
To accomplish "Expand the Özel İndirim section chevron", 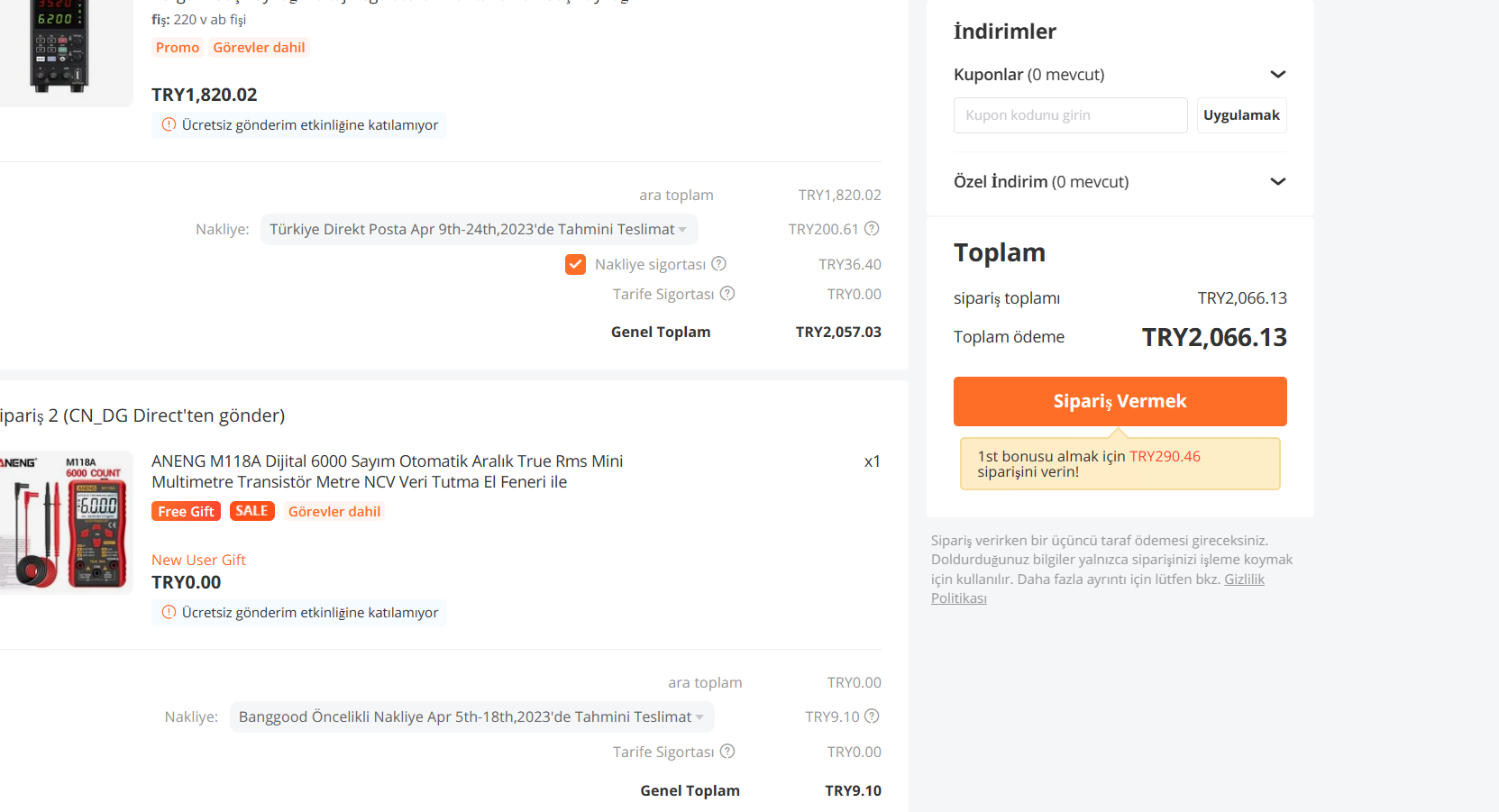I will click(1277, 182).
